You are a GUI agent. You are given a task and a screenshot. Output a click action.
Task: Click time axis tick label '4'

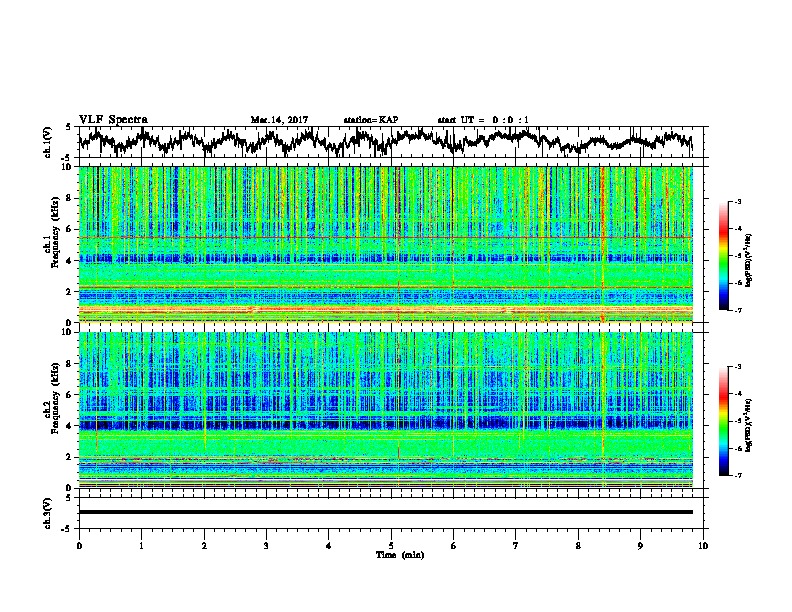329,546
